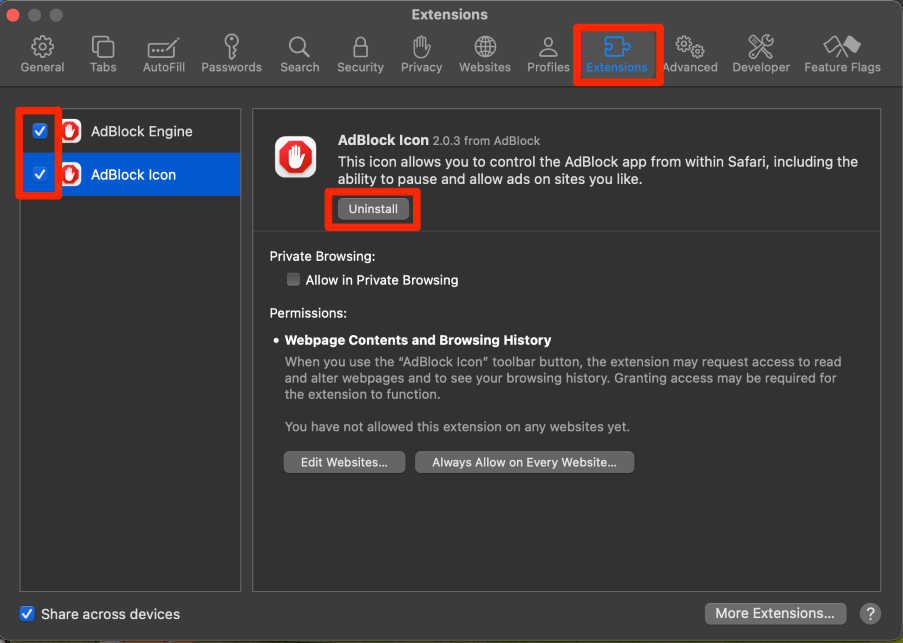Open the Security settings pane
Image resolution: width=903 pixels, height=643 pixels.
[361, 54]
